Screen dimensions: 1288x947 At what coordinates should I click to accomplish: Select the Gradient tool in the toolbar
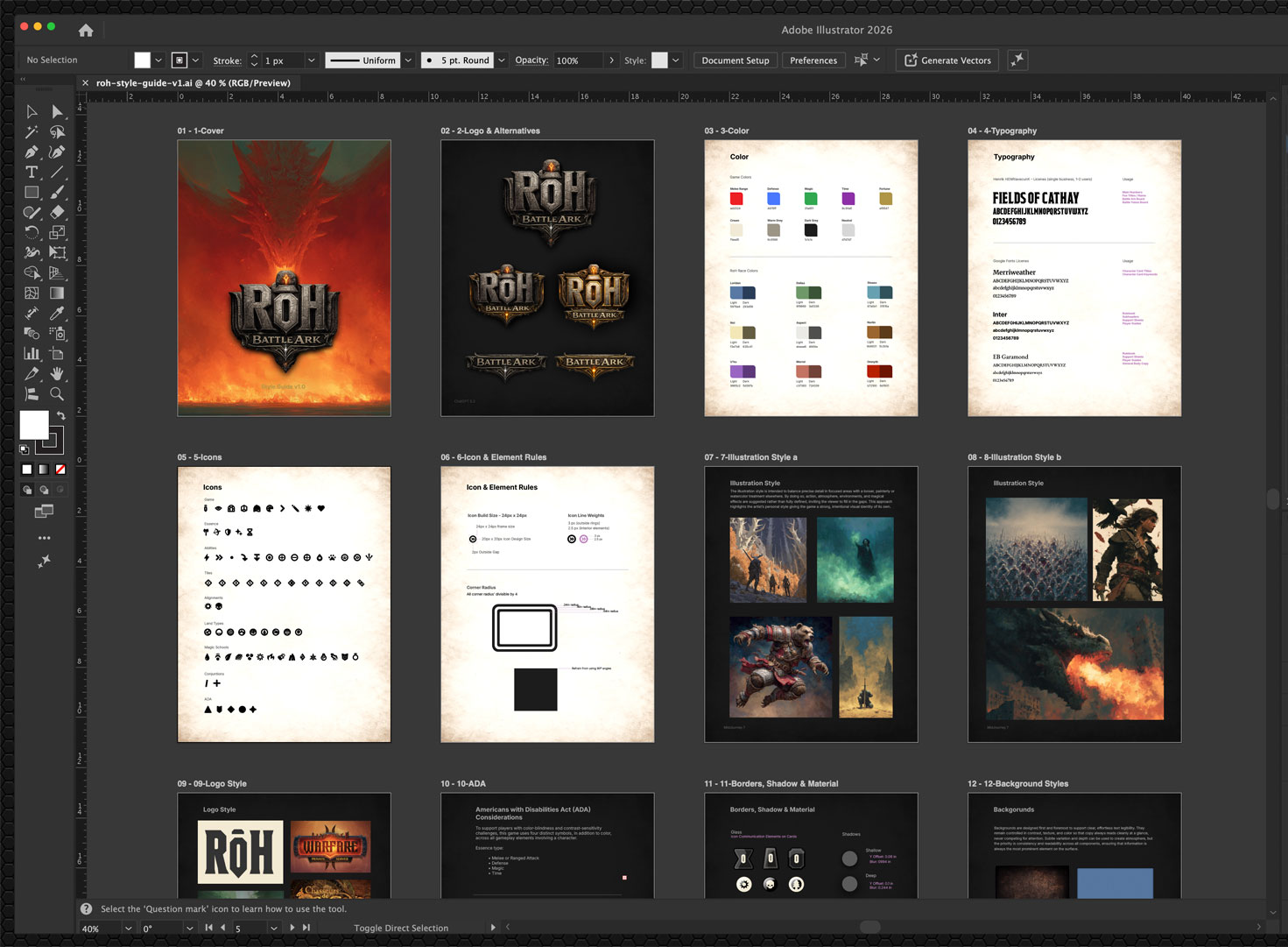57,293
